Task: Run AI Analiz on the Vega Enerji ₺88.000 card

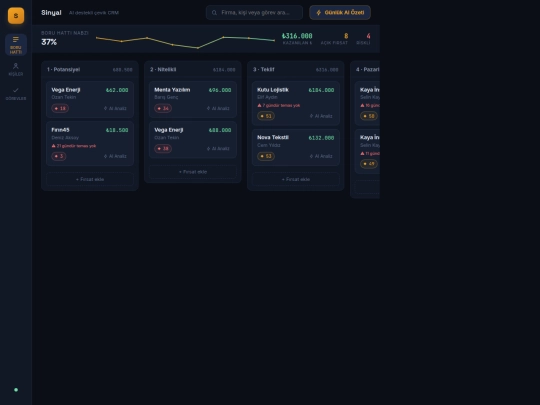Action: pos(218,148)
